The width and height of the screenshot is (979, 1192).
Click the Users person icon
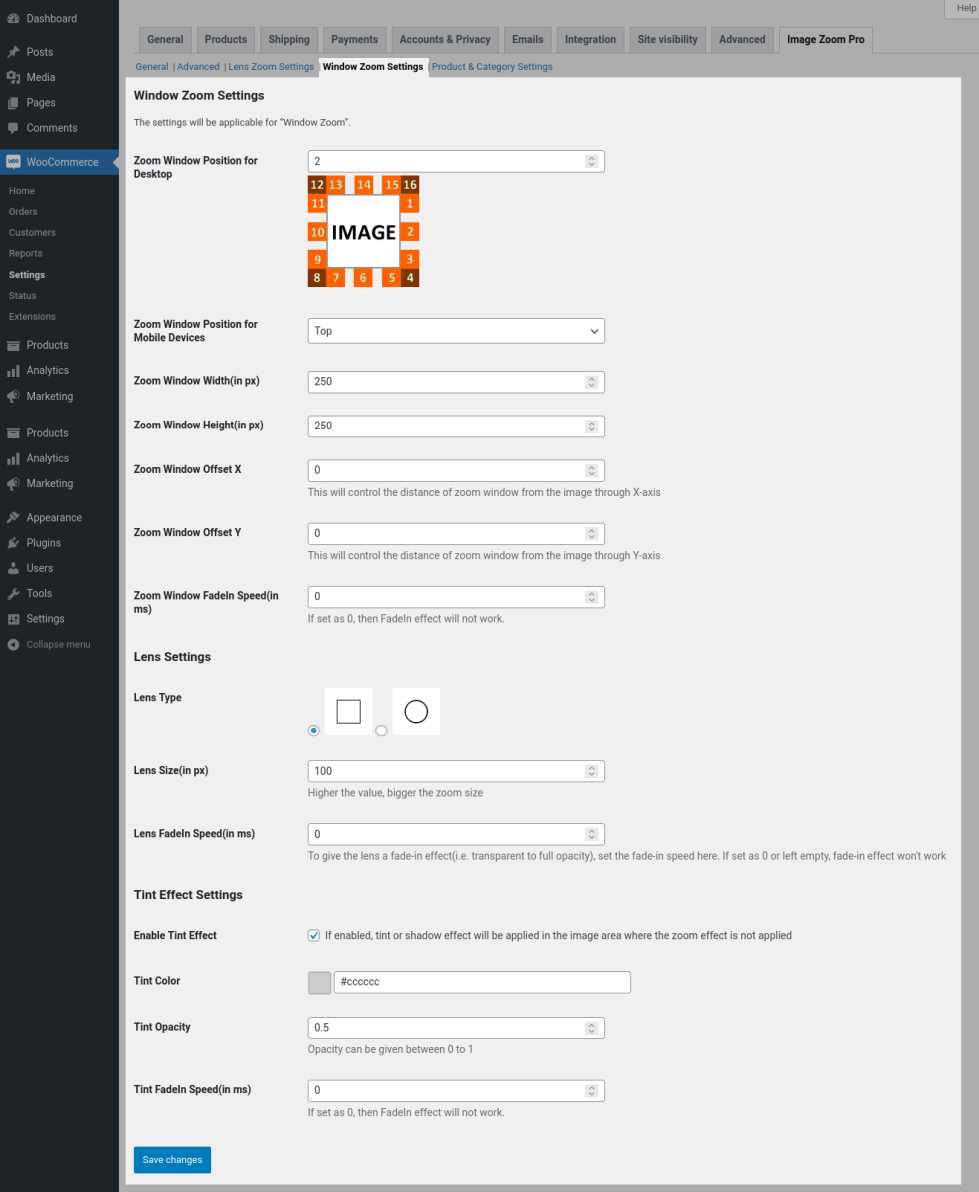pyautogui.click(x=13, y=568)
